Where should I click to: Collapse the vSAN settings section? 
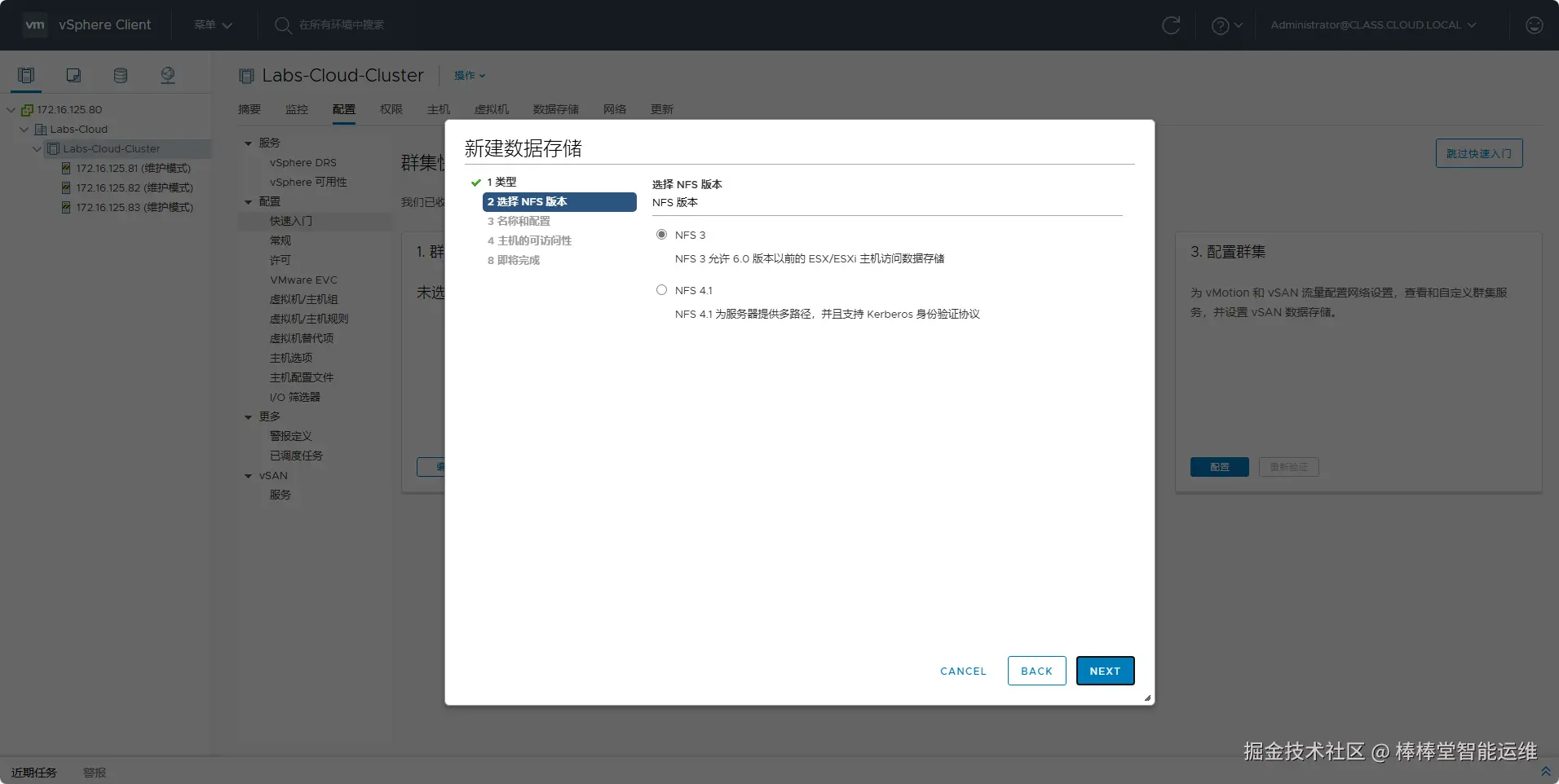(249, 476)
